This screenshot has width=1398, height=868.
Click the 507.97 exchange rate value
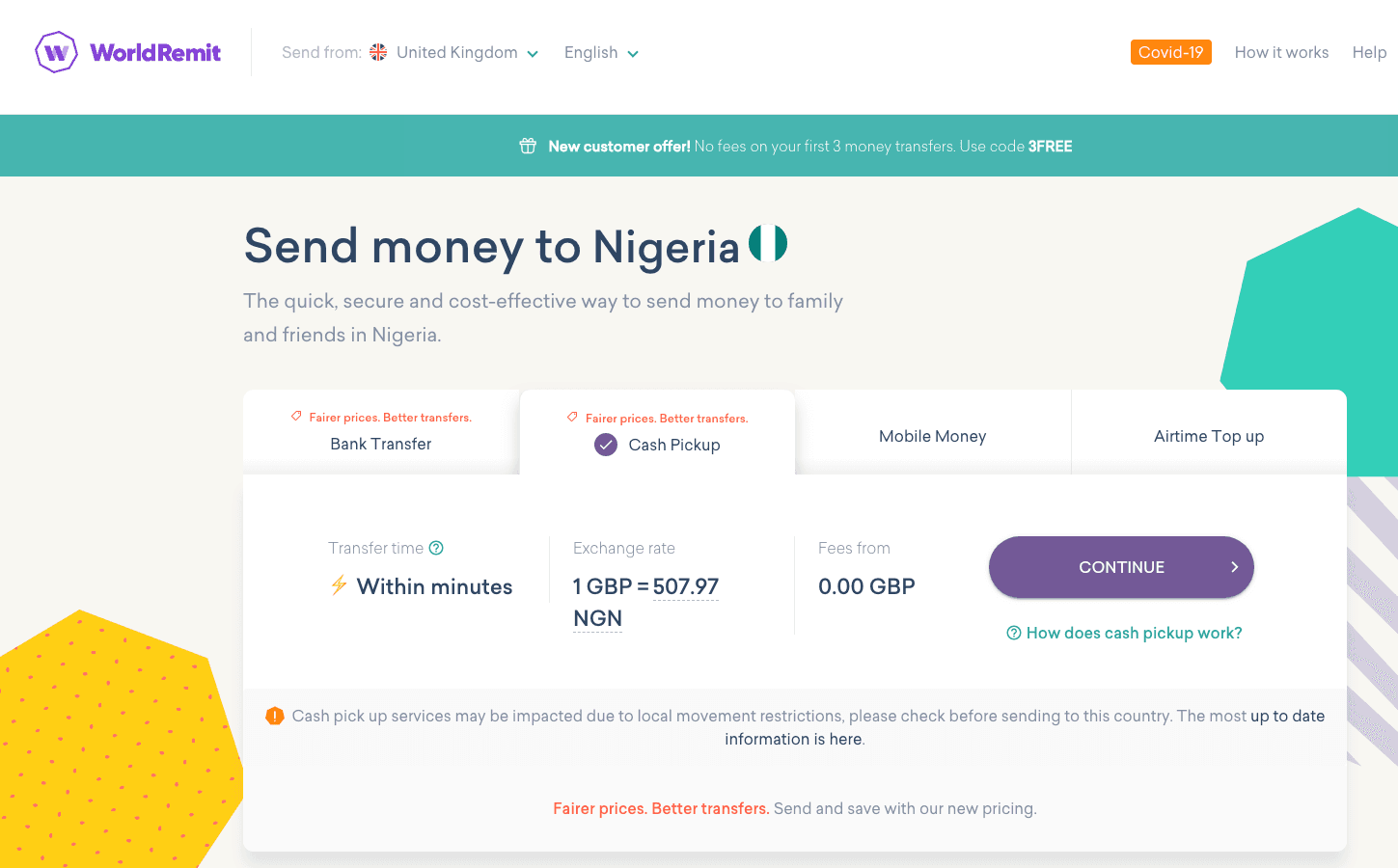686,586
